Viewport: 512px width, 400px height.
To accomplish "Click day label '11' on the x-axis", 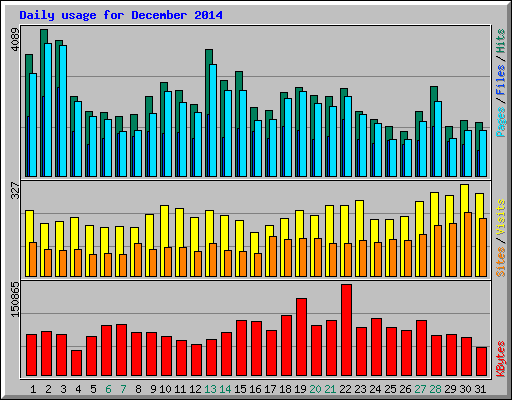I will 180,389.
